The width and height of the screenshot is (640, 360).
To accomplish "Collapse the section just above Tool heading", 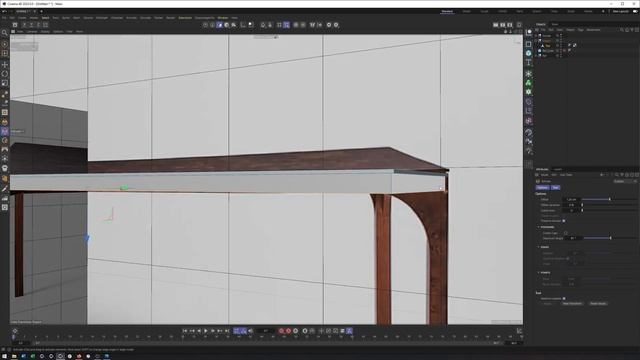I will click(x=539, y=272).
